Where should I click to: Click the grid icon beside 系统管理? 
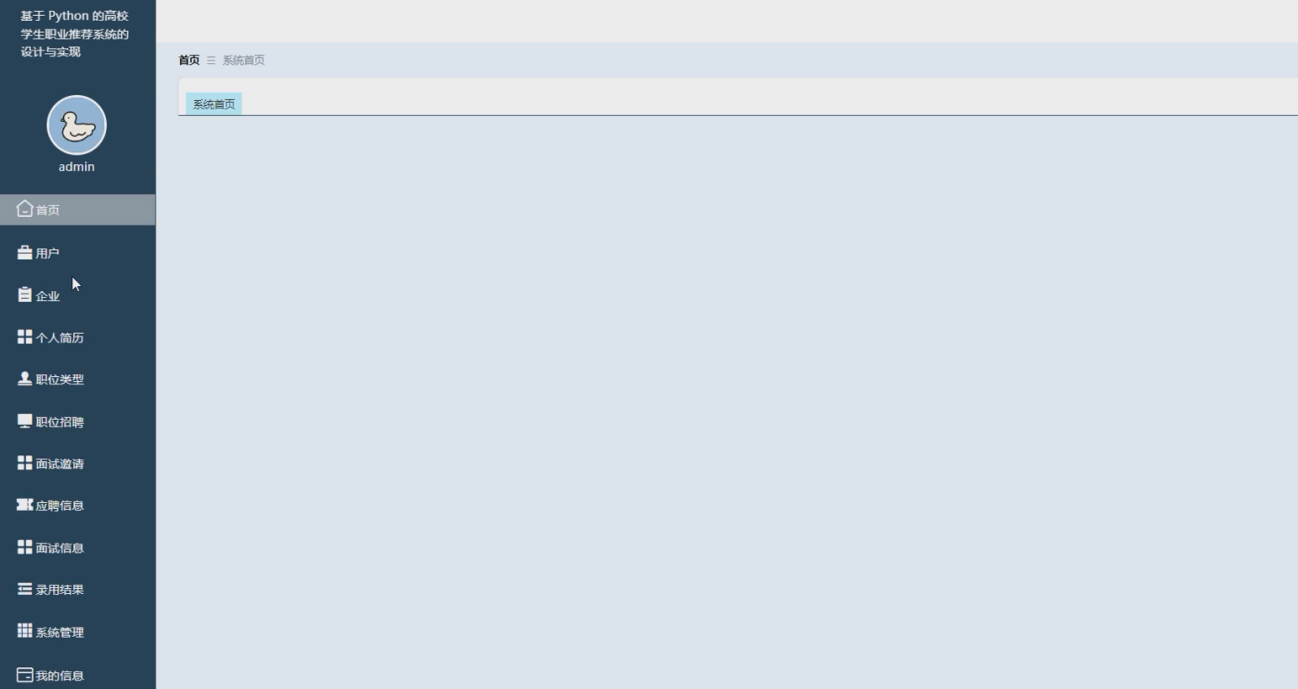[25, 631]
